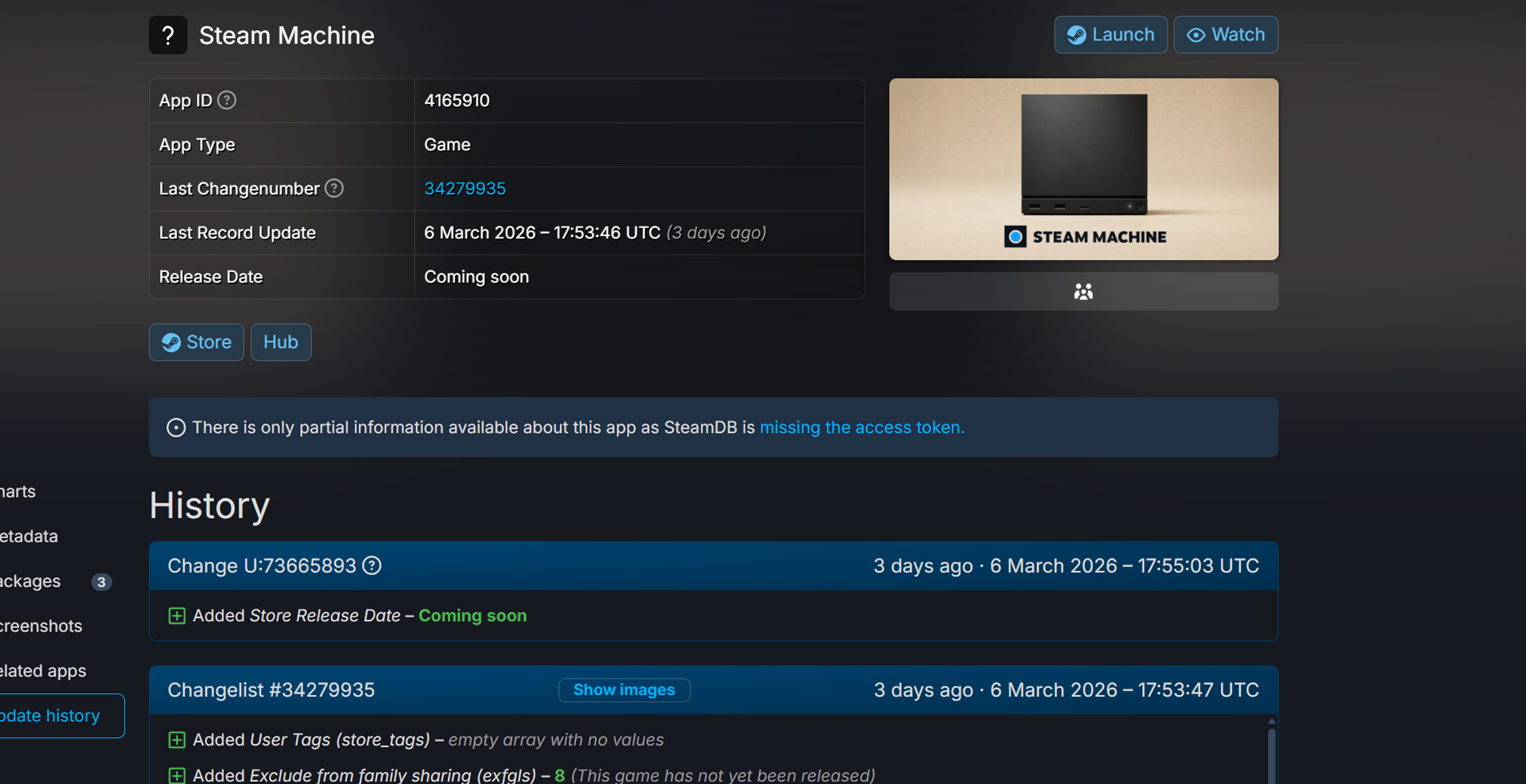Open the Charts sidebar tab

click(x=18, y=492)
